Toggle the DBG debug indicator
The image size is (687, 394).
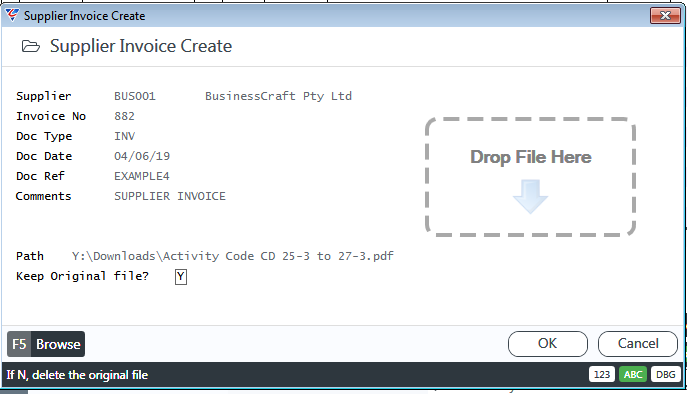pyautogui.click(x=666, y=375)
